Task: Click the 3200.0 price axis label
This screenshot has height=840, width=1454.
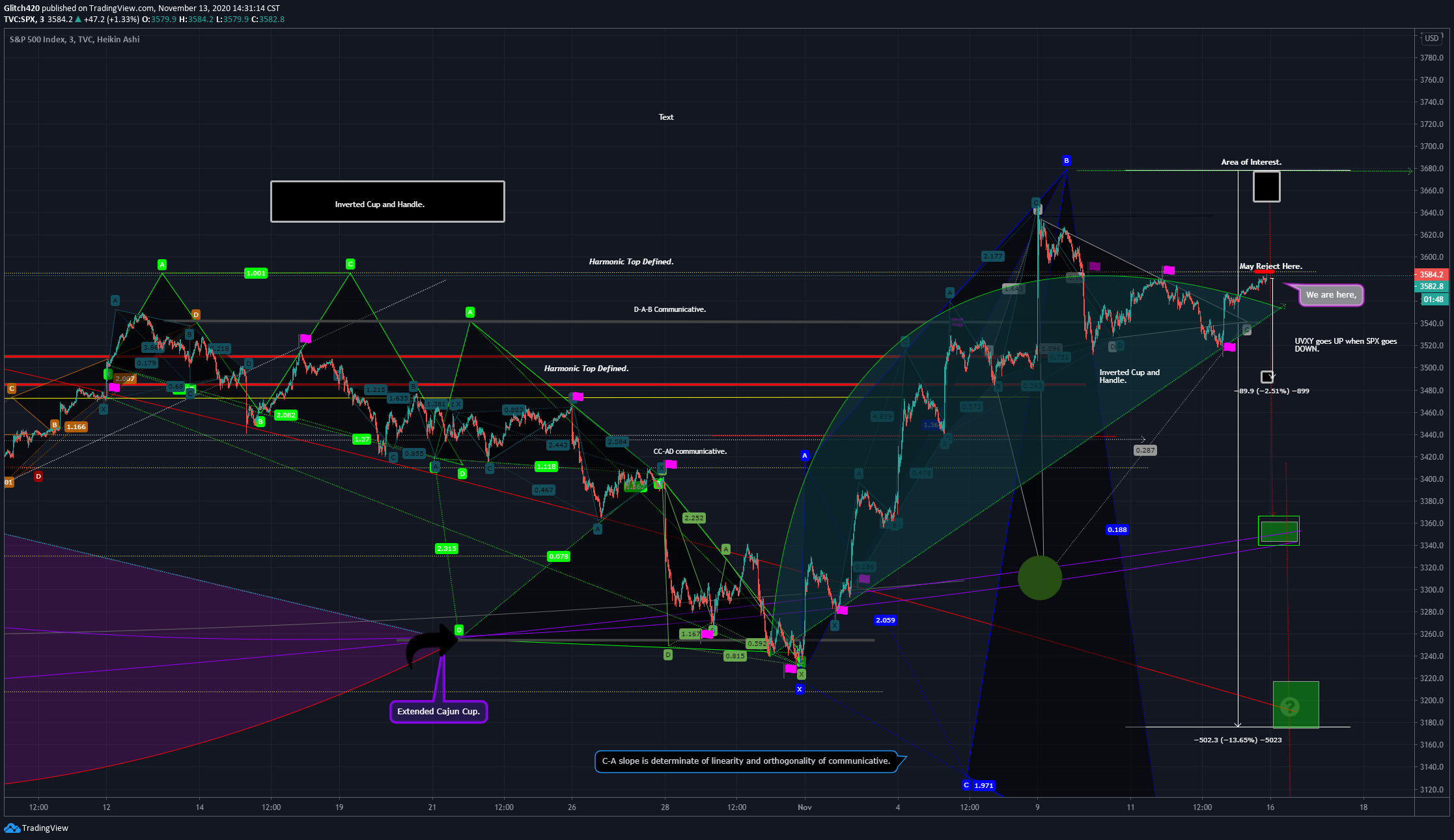Action: click(1432, 701)
